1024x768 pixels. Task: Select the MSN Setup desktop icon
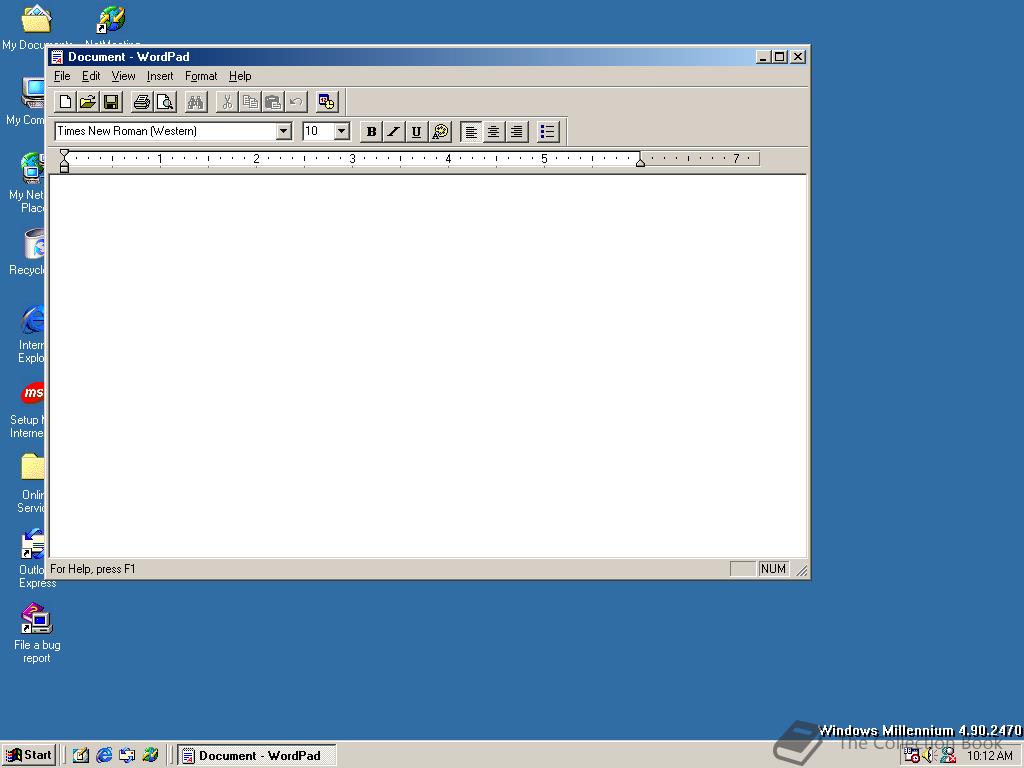pyautogui.click(x=29, y=410)
